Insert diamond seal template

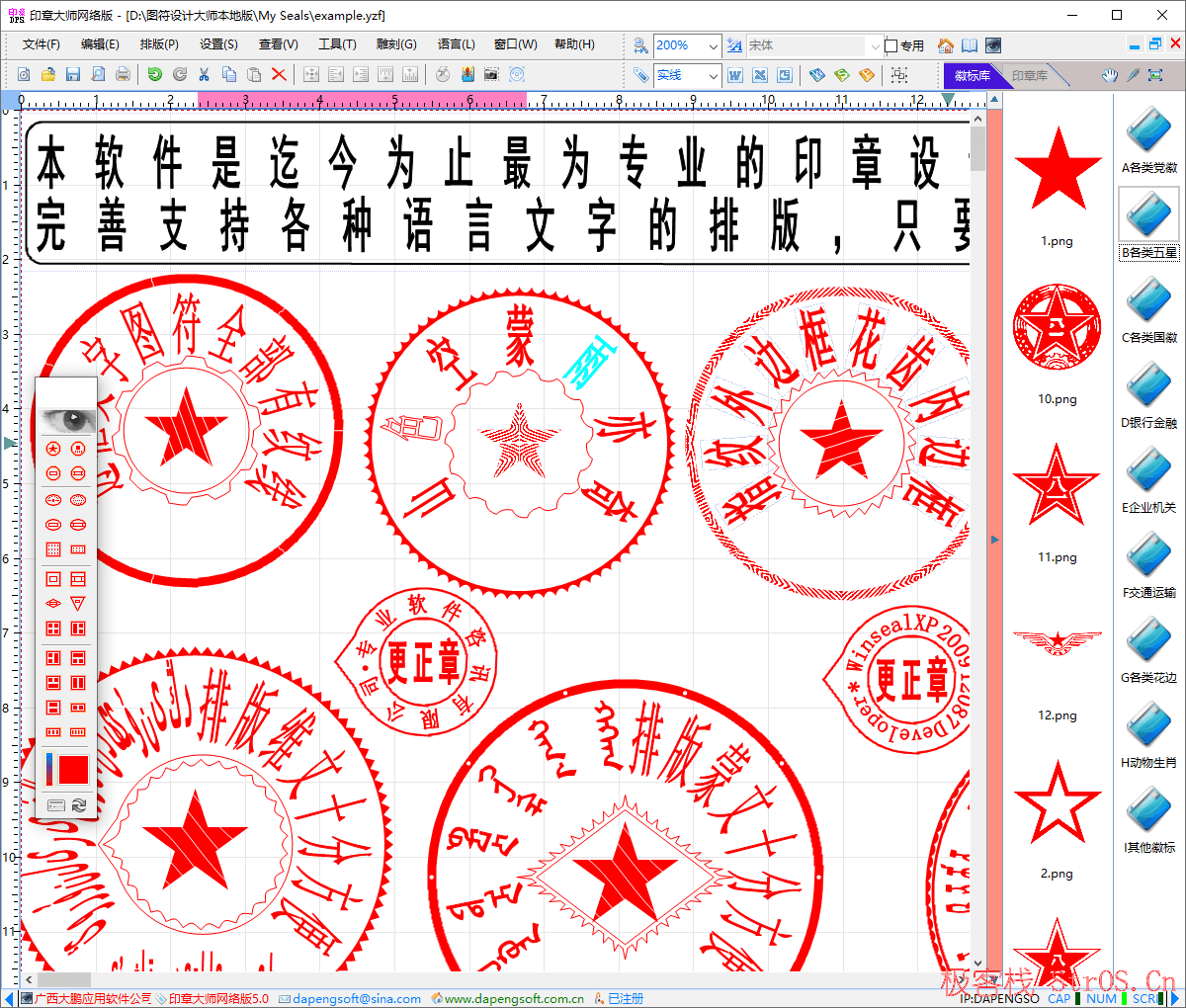click(x=53, y=603)
